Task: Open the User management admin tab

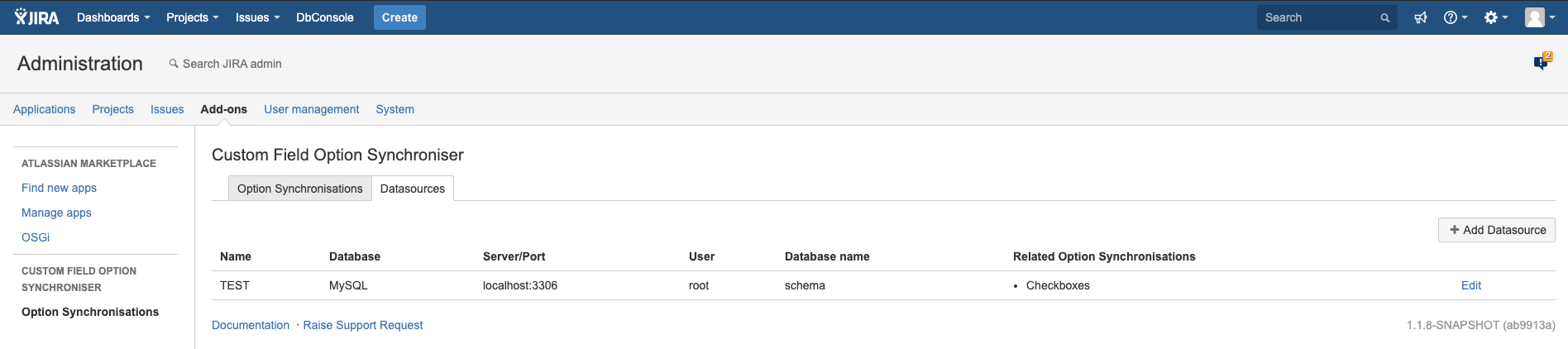Action: coord(311,109)
